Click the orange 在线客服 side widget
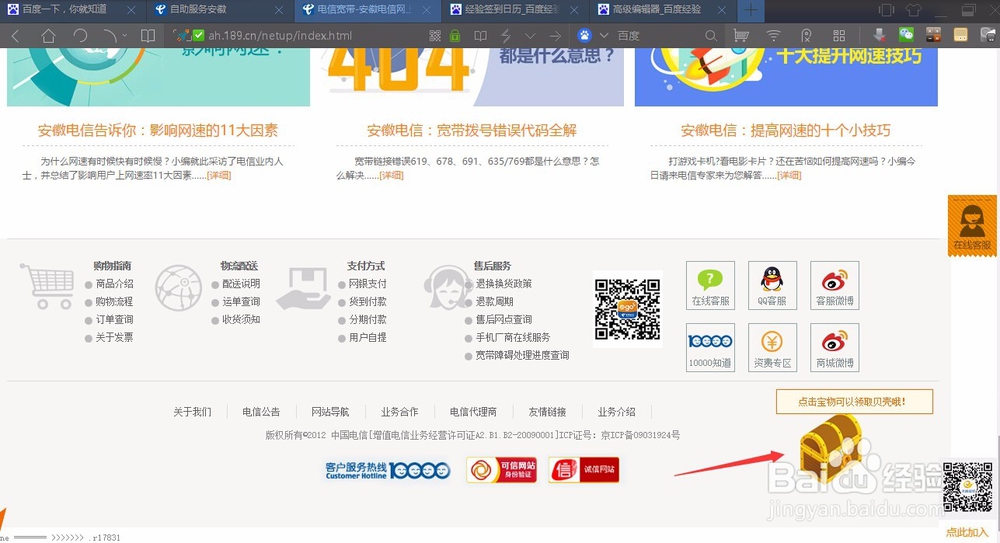The width and height of the screenshot is (1000, 543). [x=972, y=225]
